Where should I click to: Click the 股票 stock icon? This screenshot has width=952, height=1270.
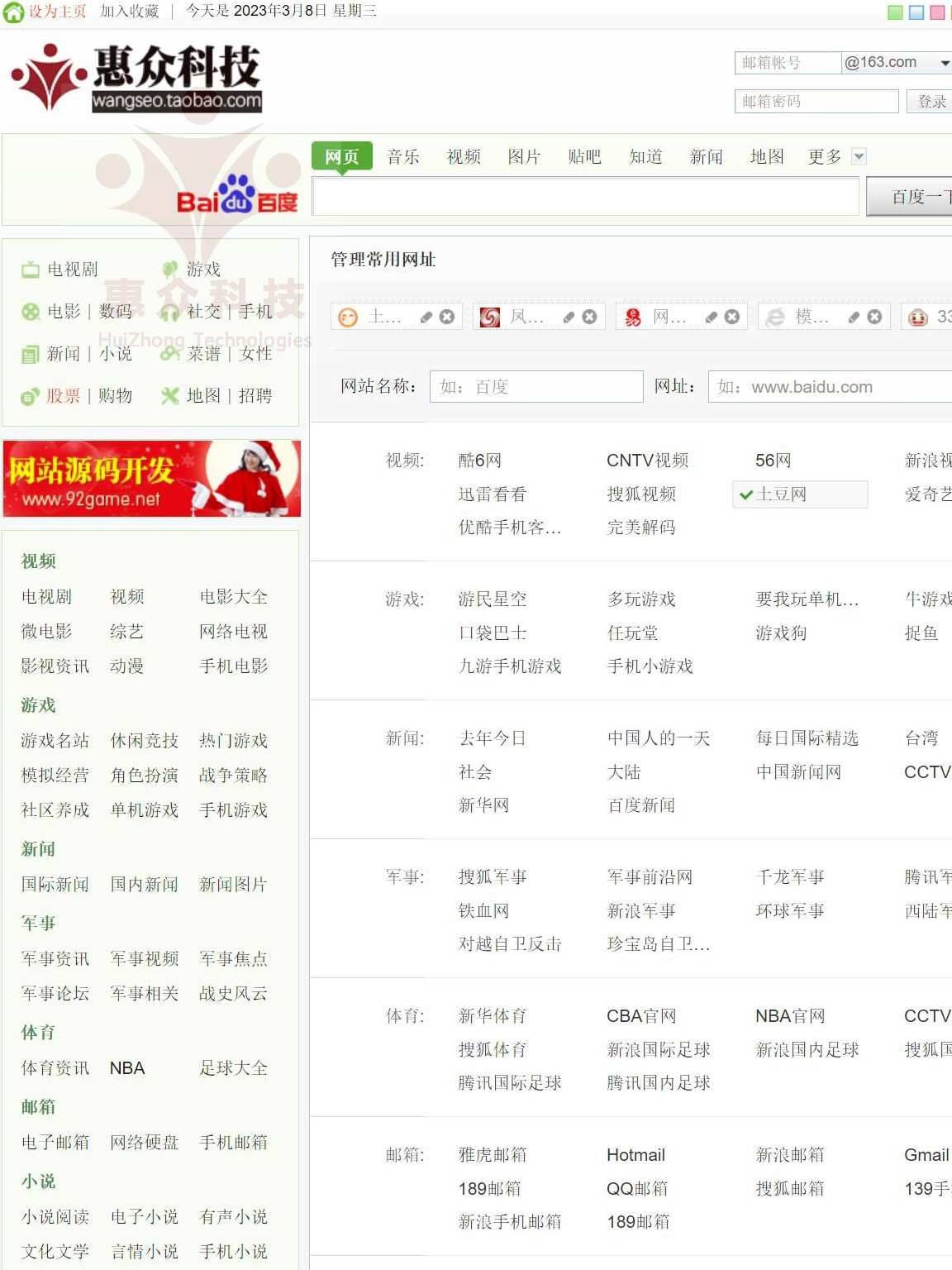click(31, 396)
